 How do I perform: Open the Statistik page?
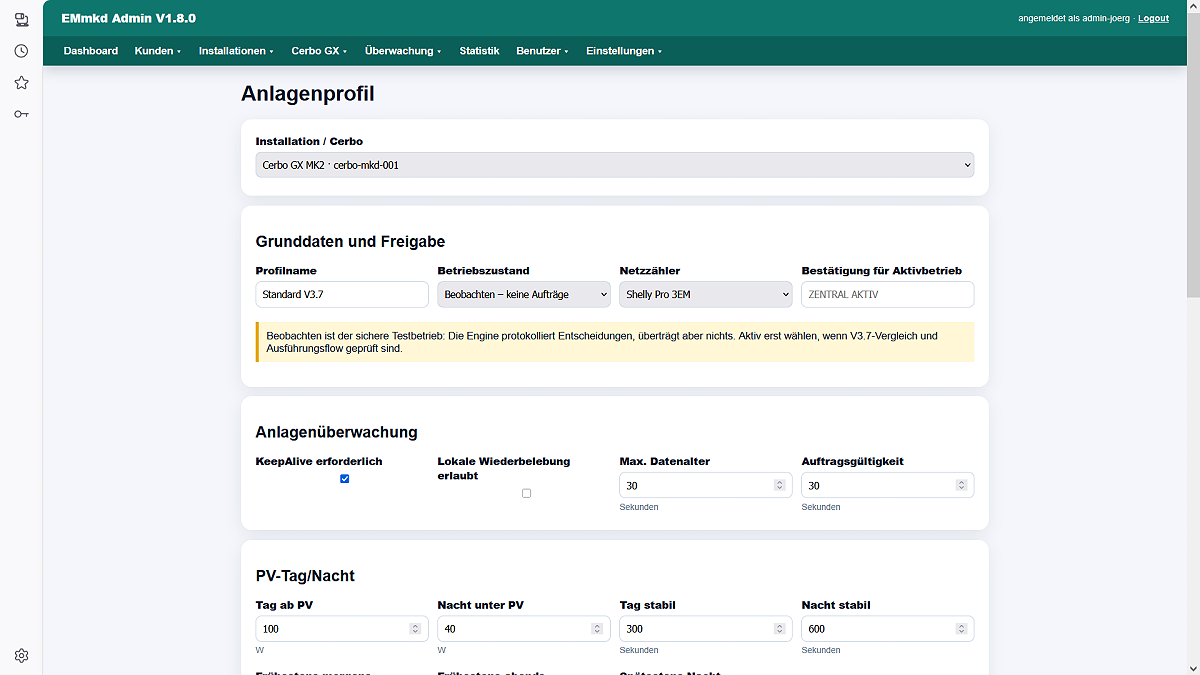(479, 51)
